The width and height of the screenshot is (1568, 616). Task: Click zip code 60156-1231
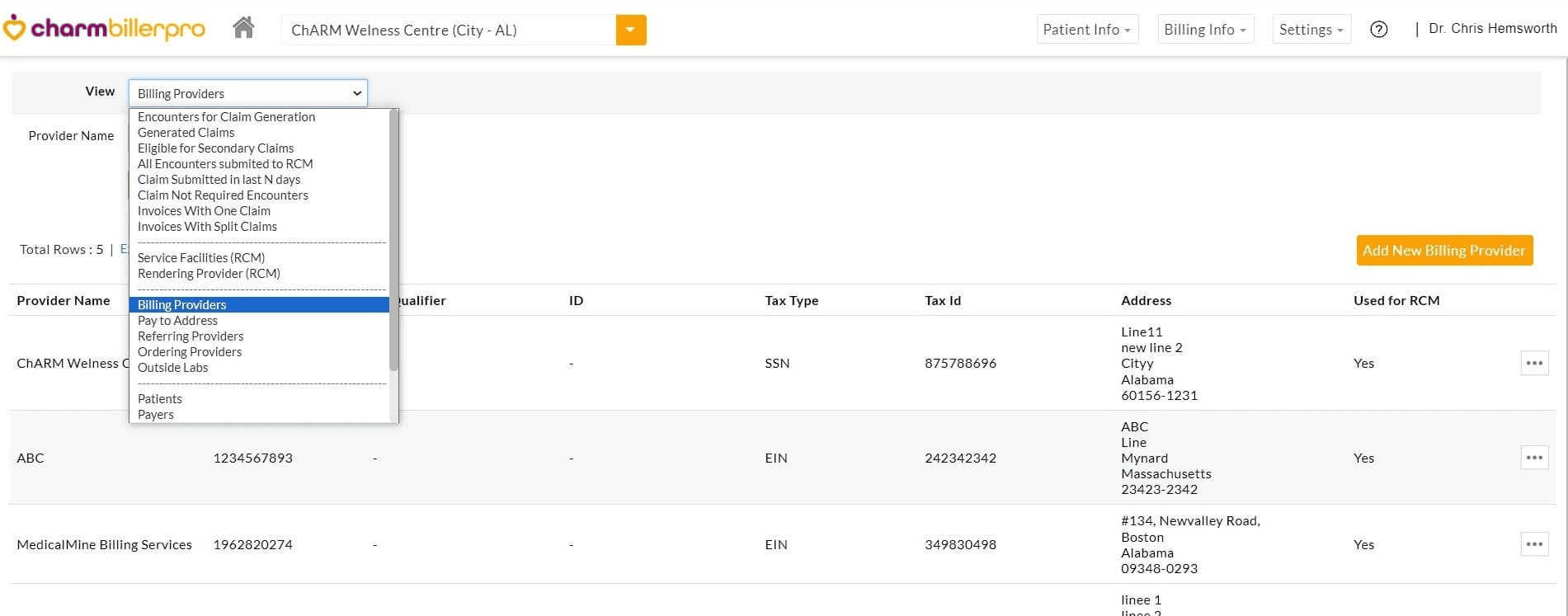[x=1159, y=396]
